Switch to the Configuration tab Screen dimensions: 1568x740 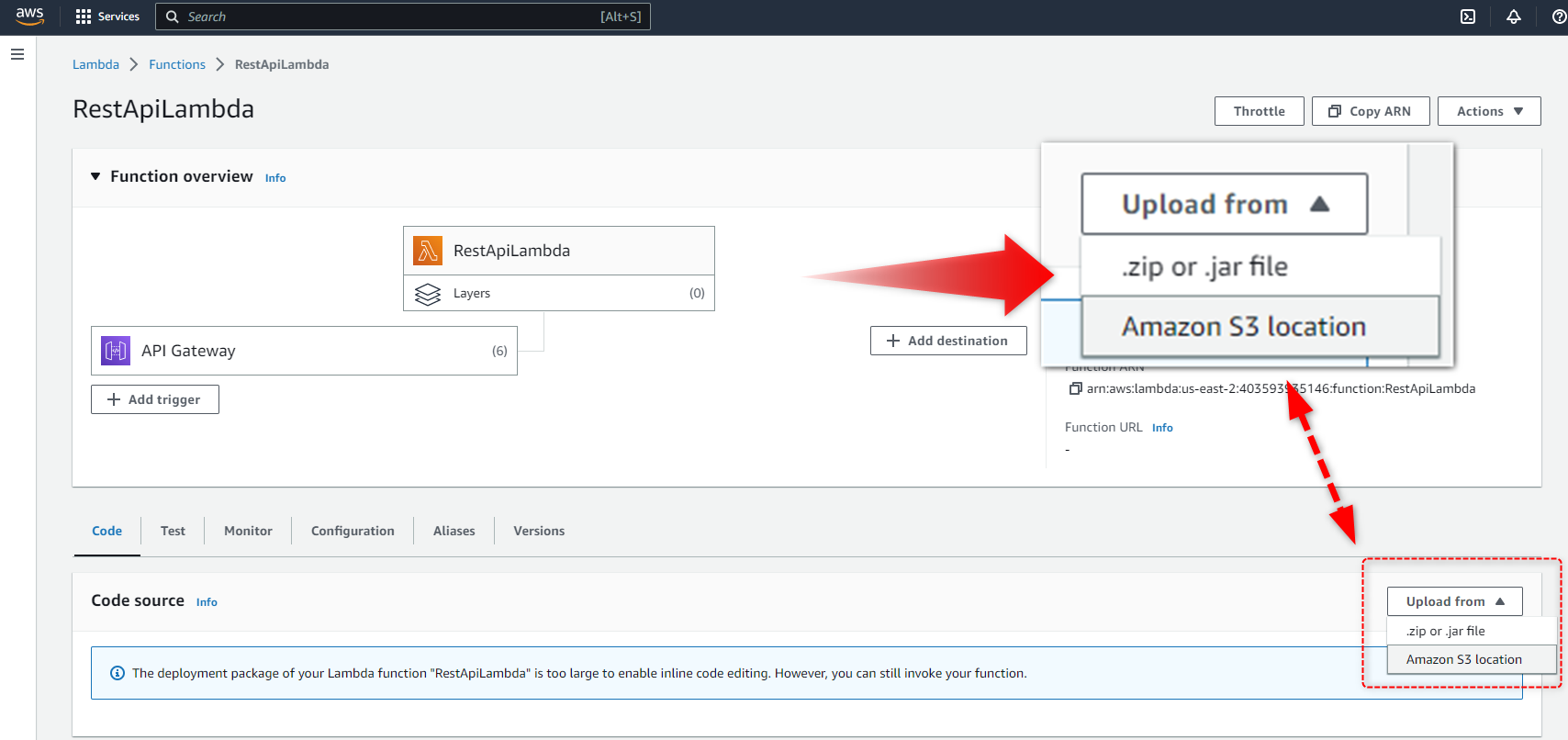tap(353, 531)
